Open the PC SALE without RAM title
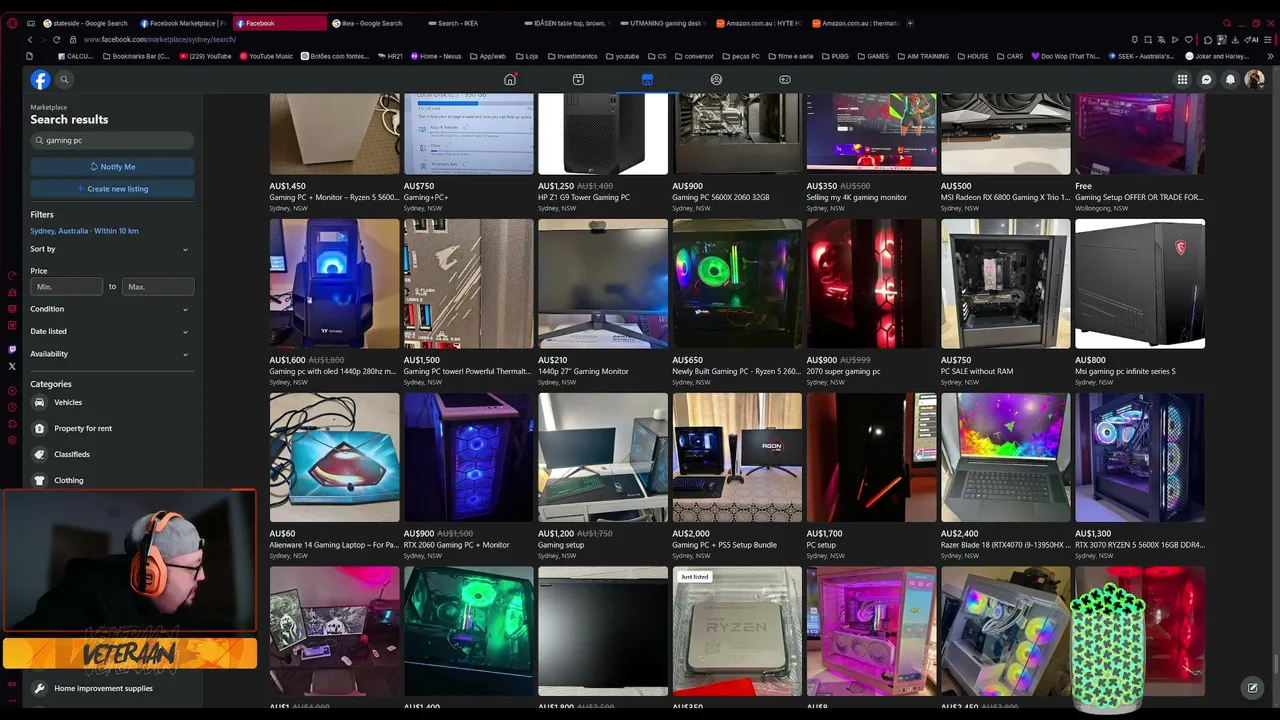Screen dimensions: 1280x720 (977, 372)
